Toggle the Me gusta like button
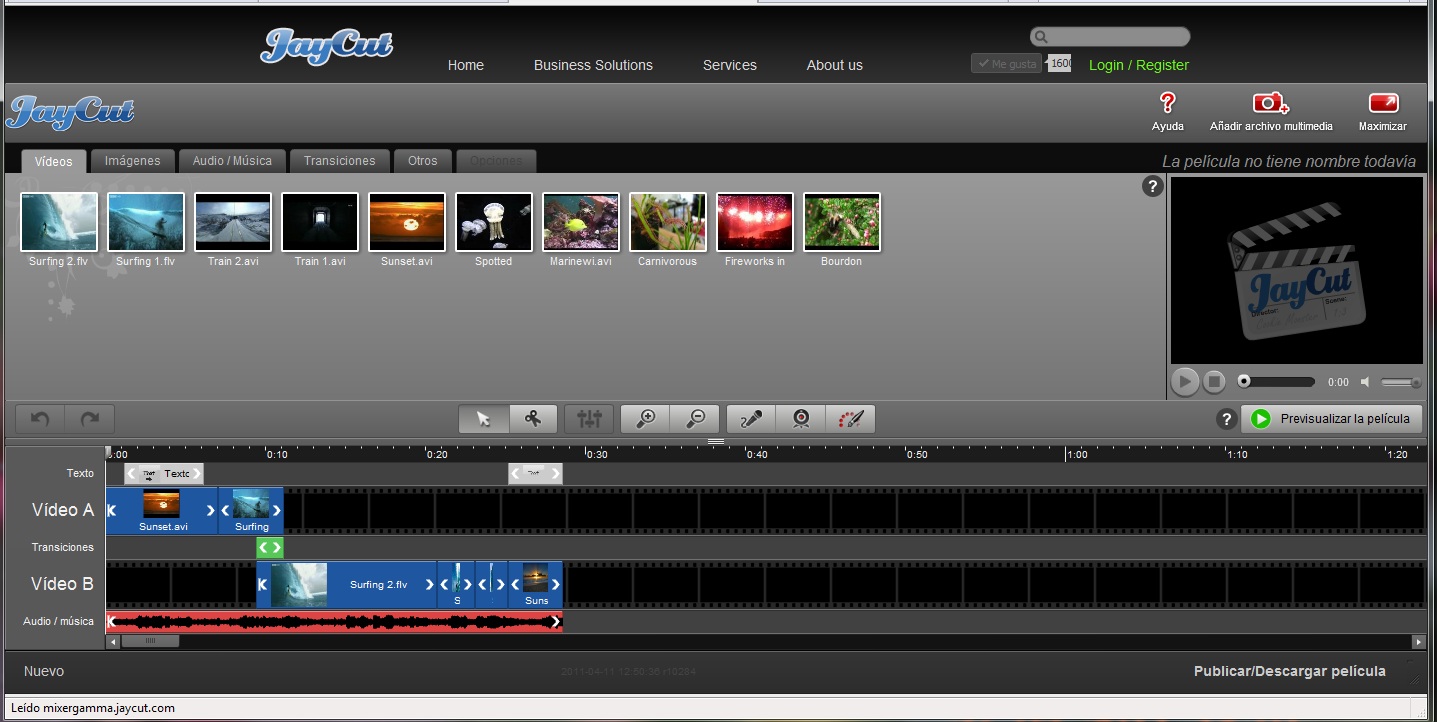 coord(1005,63)
